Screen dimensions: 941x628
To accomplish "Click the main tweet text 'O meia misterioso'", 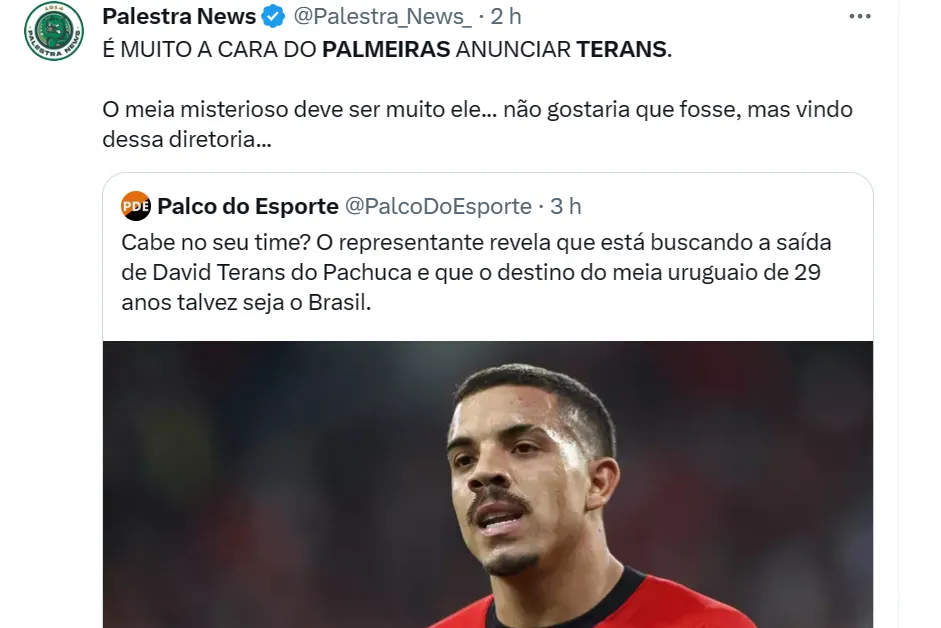I will click(x=477, y=124).
